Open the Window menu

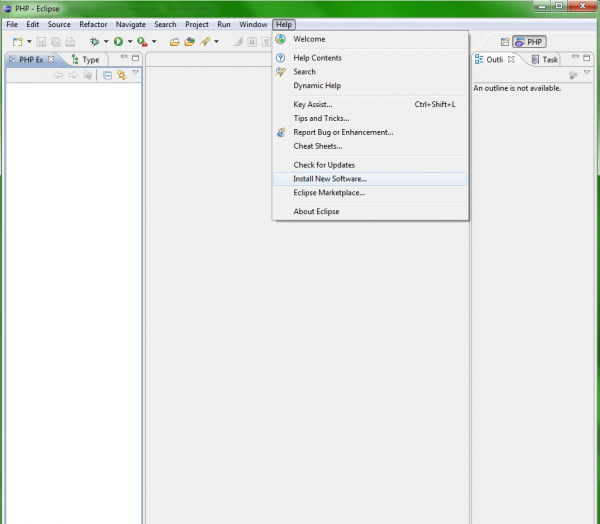coord(253,24)
